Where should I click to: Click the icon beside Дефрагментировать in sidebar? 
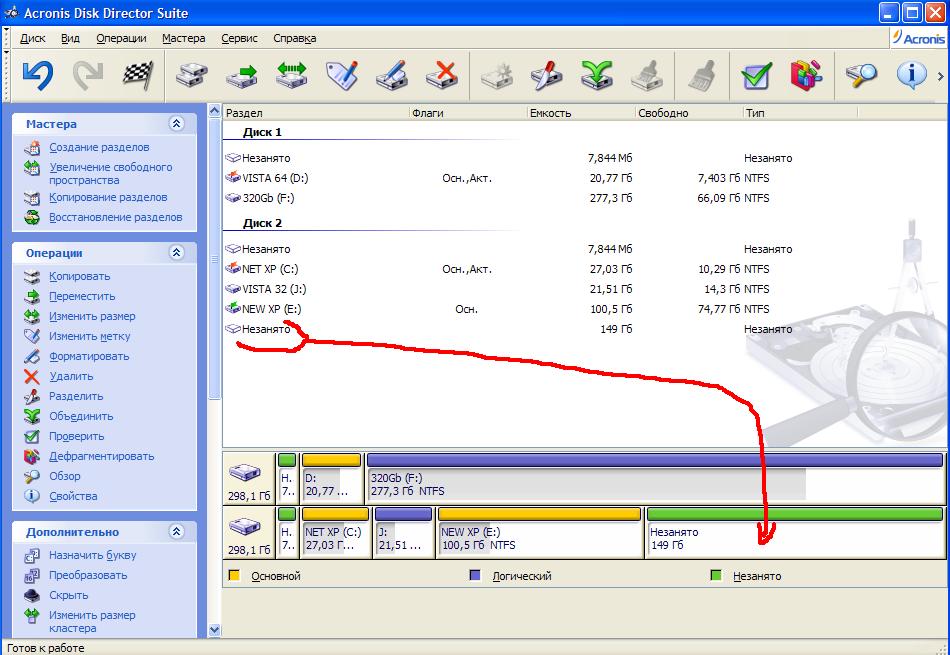point(32,456)
